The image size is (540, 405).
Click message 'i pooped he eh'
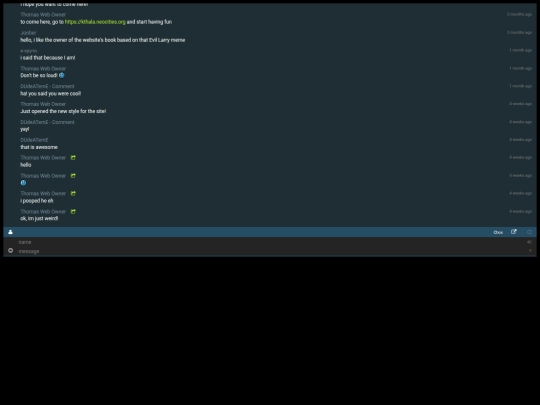[x=37, y=201]
